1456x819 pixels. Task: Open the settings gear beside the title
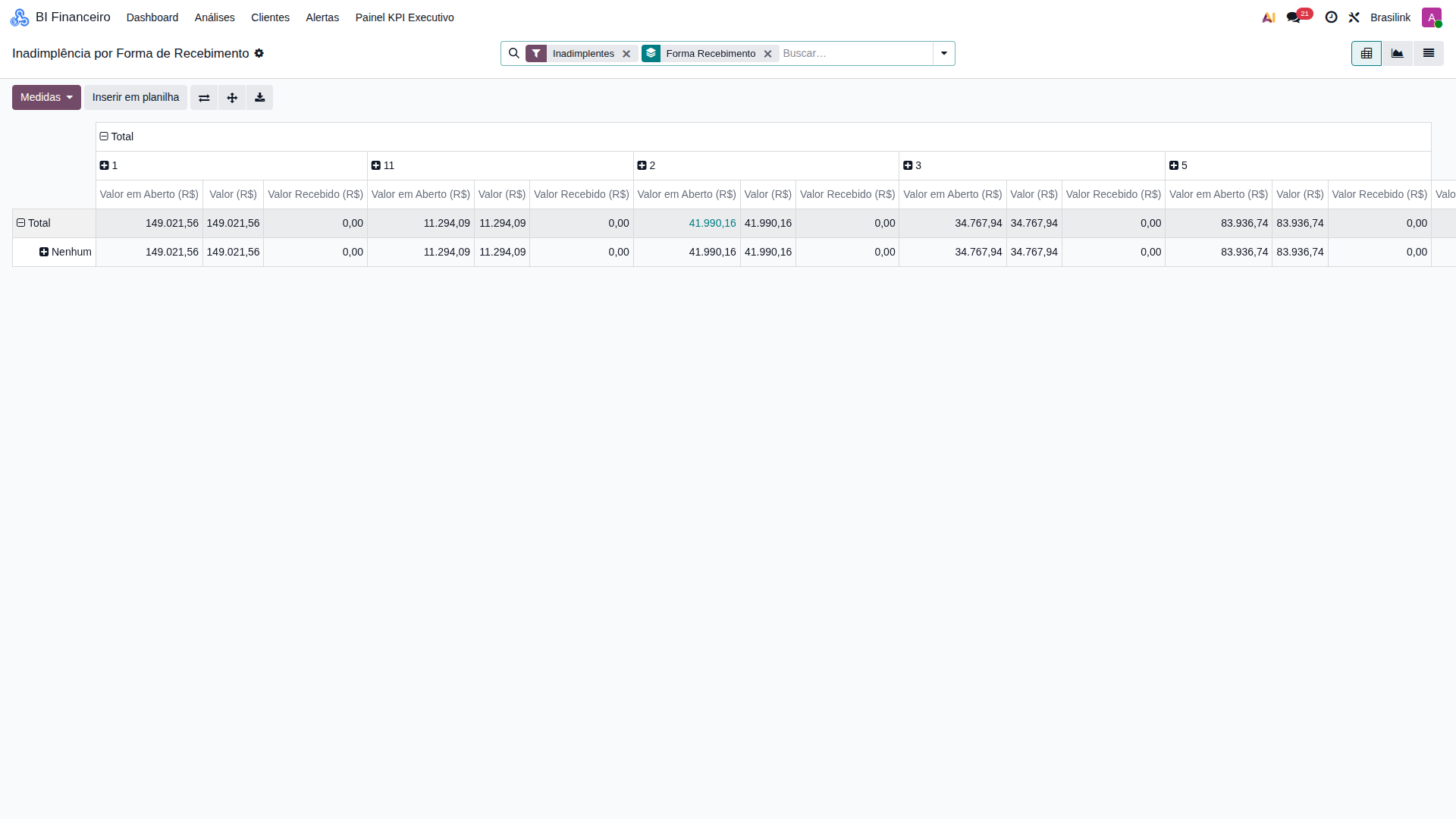coord(259,53)
